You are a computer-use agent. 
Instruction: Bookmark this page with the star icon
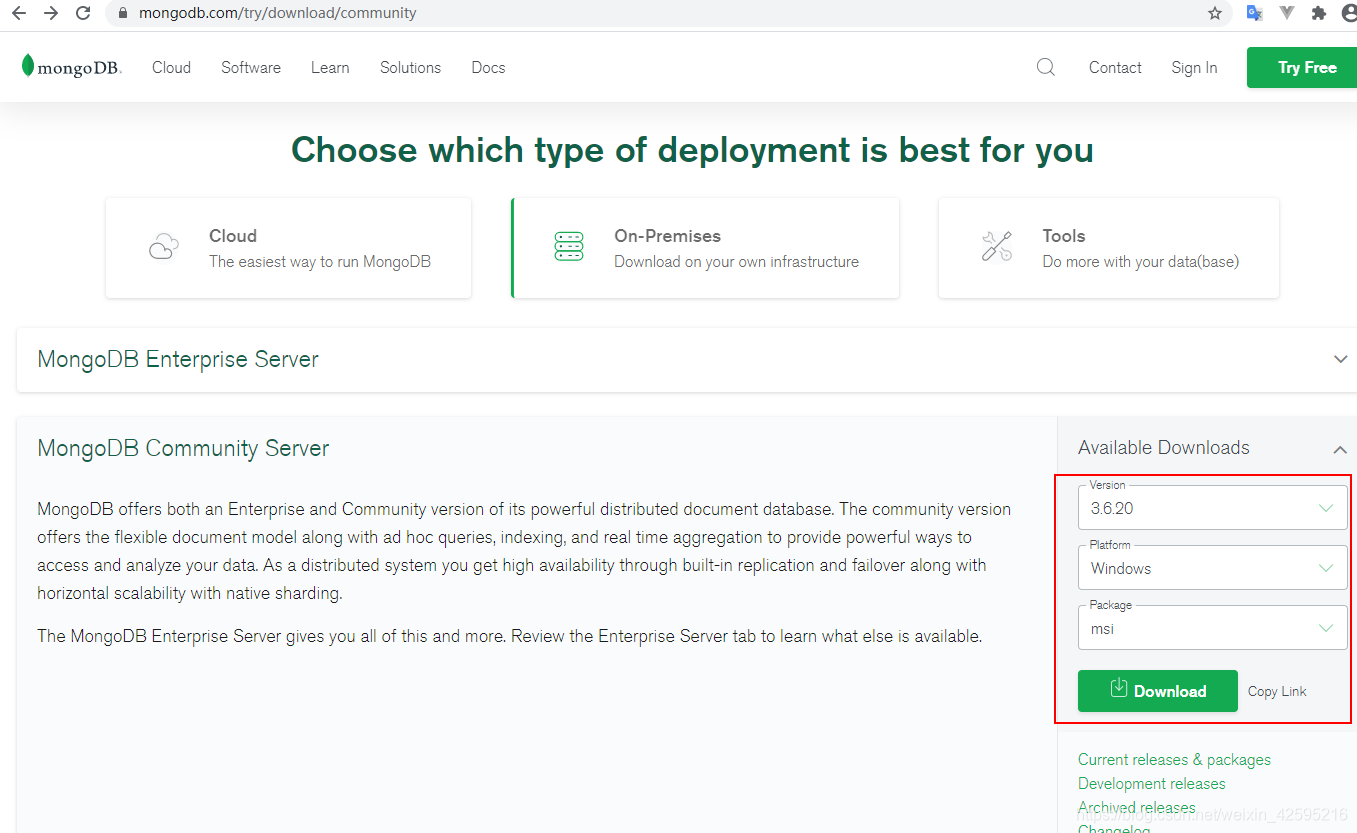pyautogui.click(x=1215, y=13)
